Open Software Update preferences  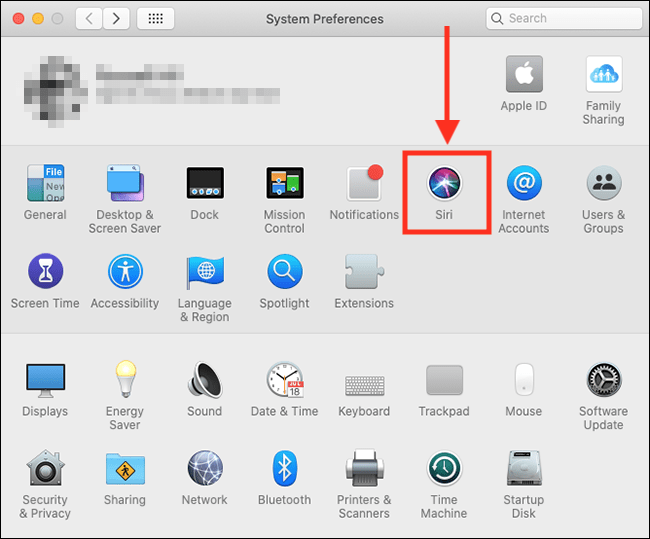tap(604, 380)
